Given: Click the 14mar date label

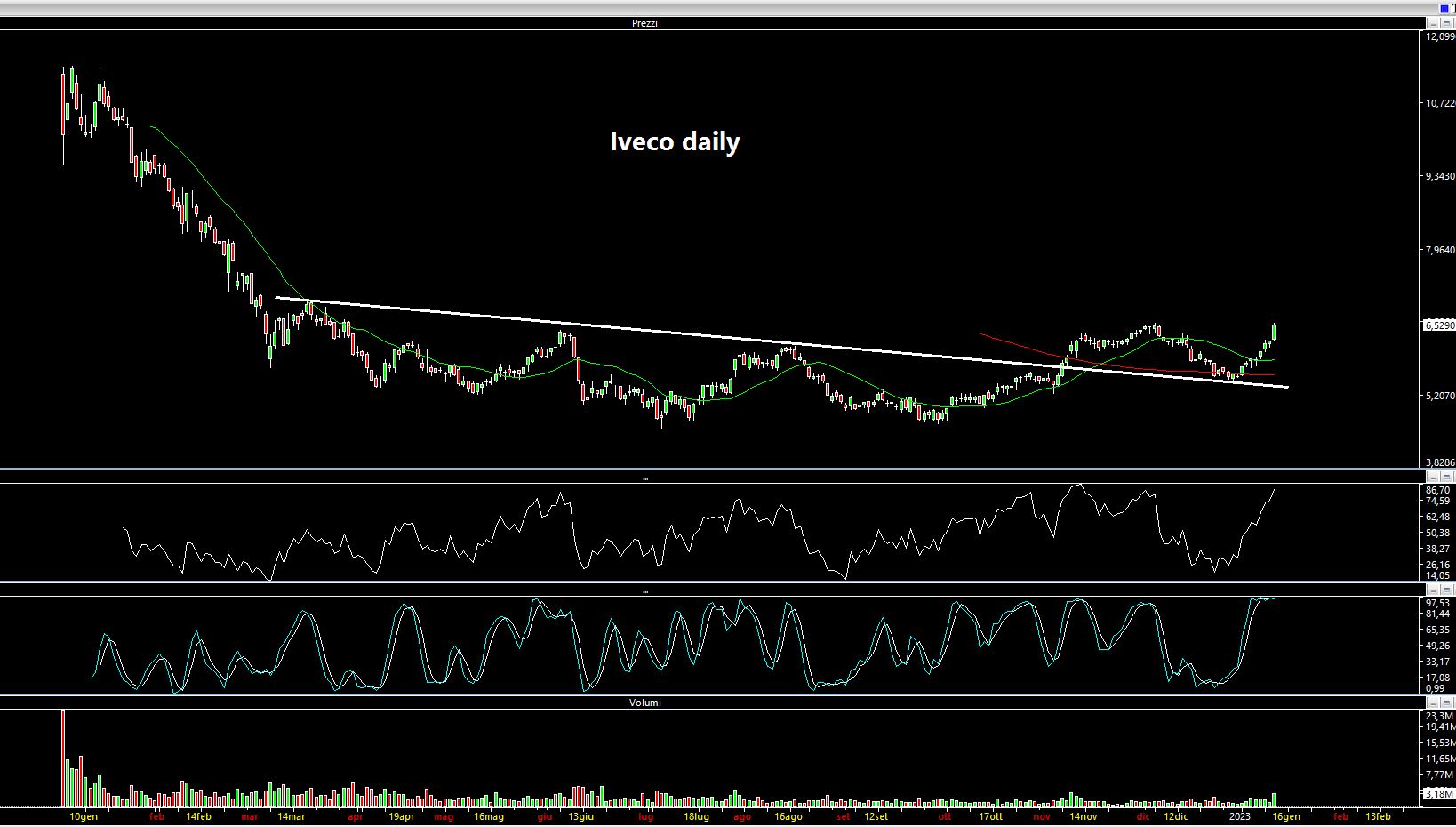Looking at the screenshot, I should (x=291, y=816).
